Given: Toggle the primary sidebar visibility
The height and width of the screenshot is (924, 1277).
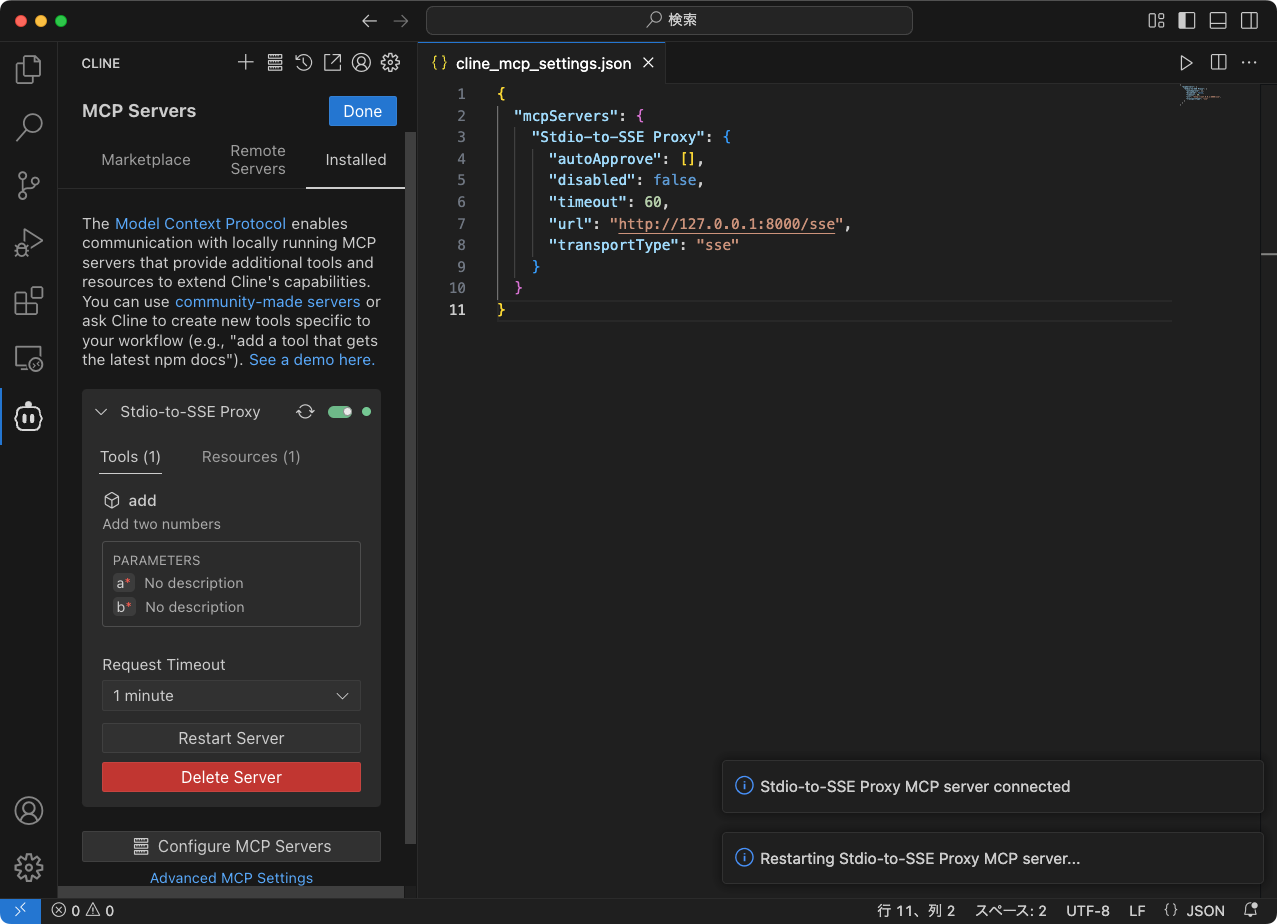Looking at the screenshot, I should (1186, 20).
